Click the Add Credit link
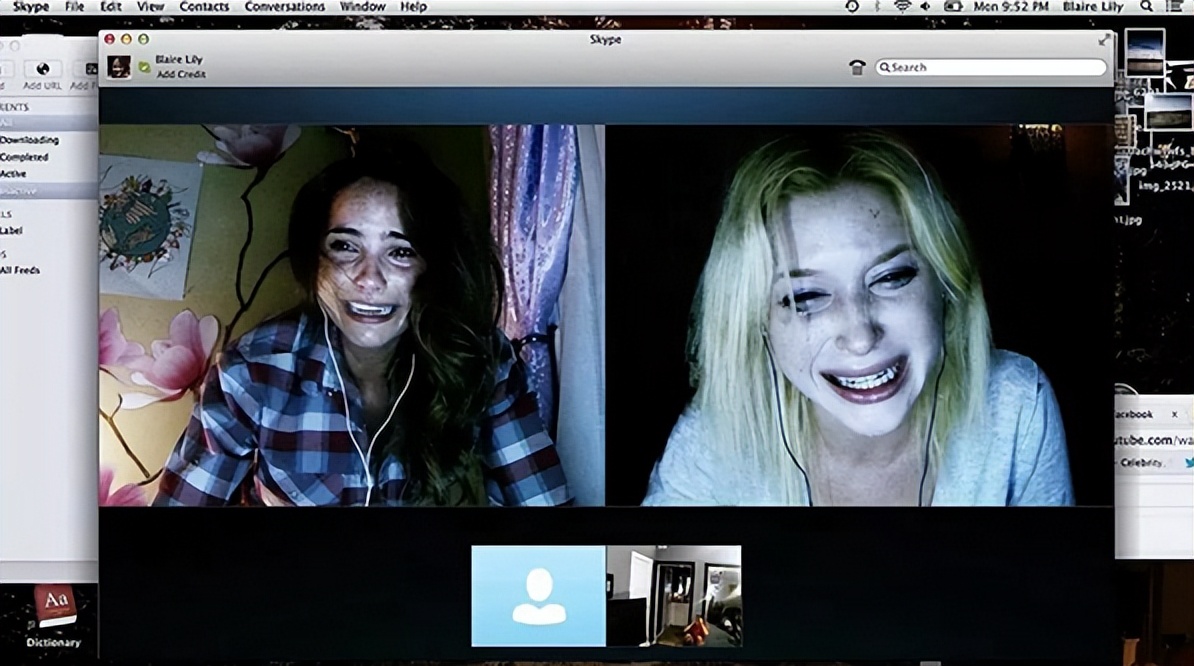The height and width of the screenshot is (666, 1194). pyautogui.click(x=180, y=74)
